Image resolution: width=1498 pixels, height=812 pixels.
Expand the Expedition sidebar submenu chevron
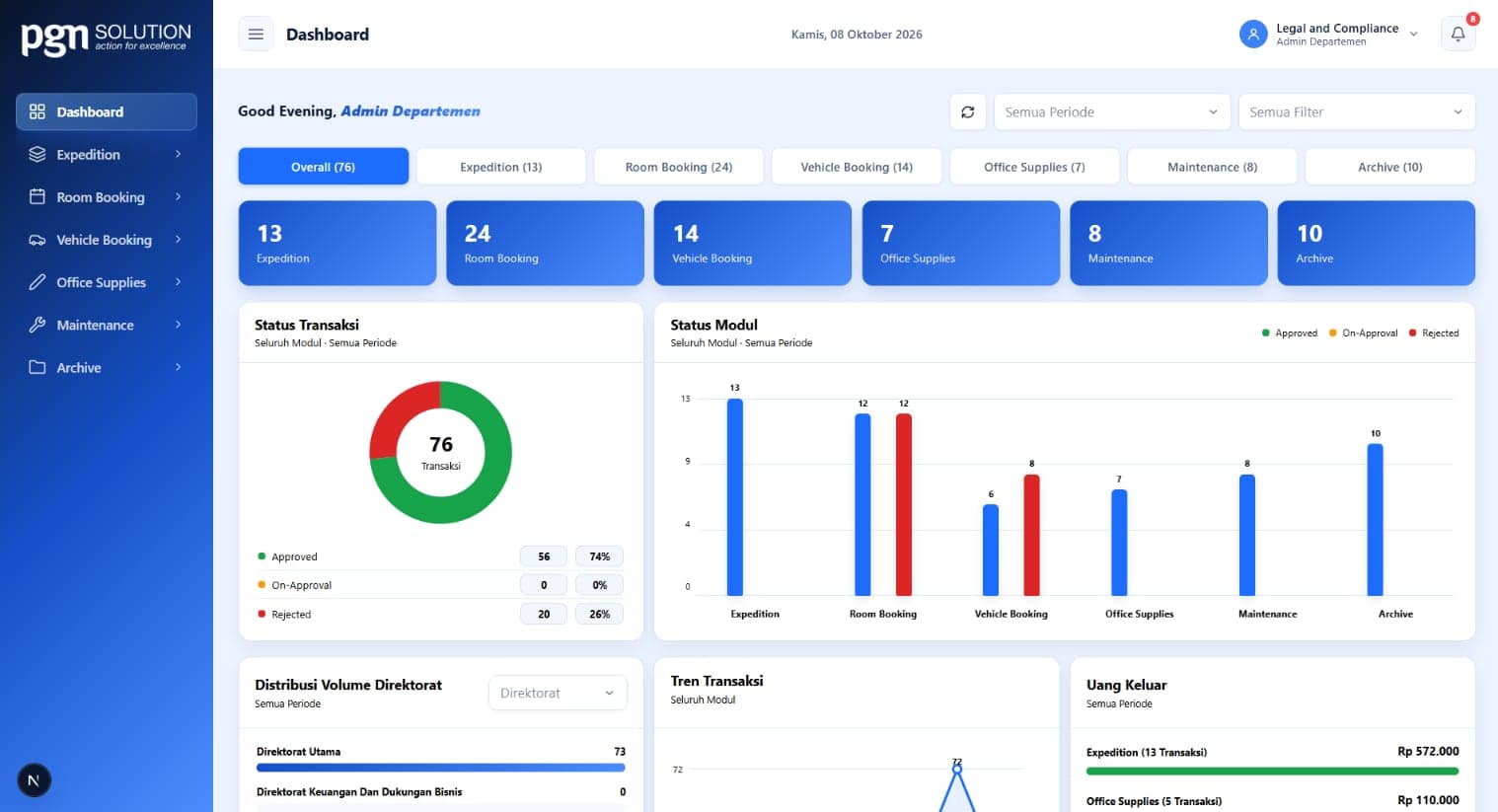(179, 154)
